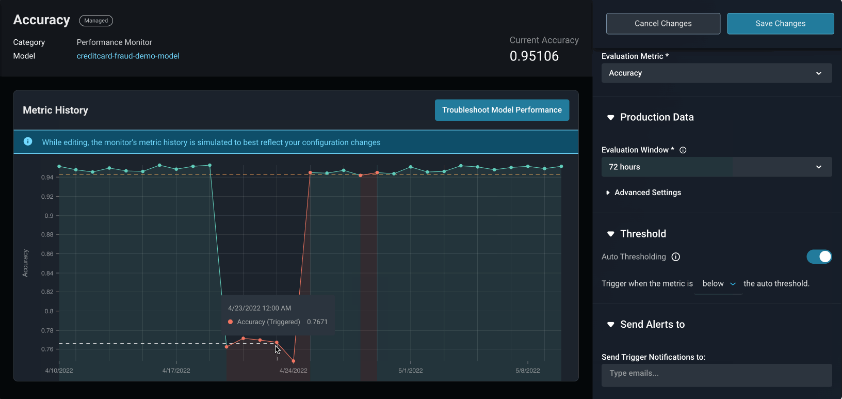Screen dimensions: 842x399
Task: Collapse the Threshold section
Action: pos(636,234)
